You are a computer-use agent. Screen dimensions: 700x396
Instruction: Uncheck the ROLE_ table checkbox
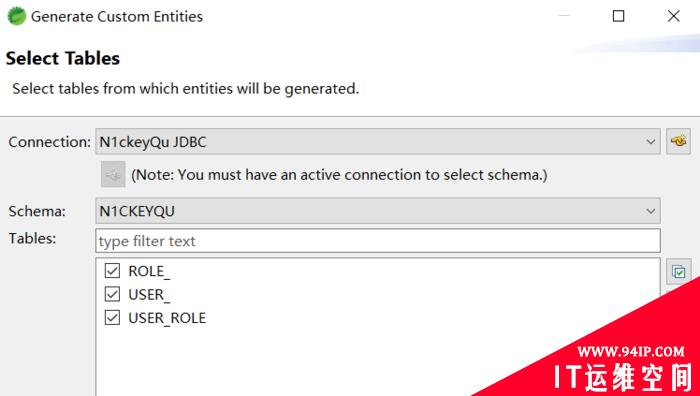(112, 271)
